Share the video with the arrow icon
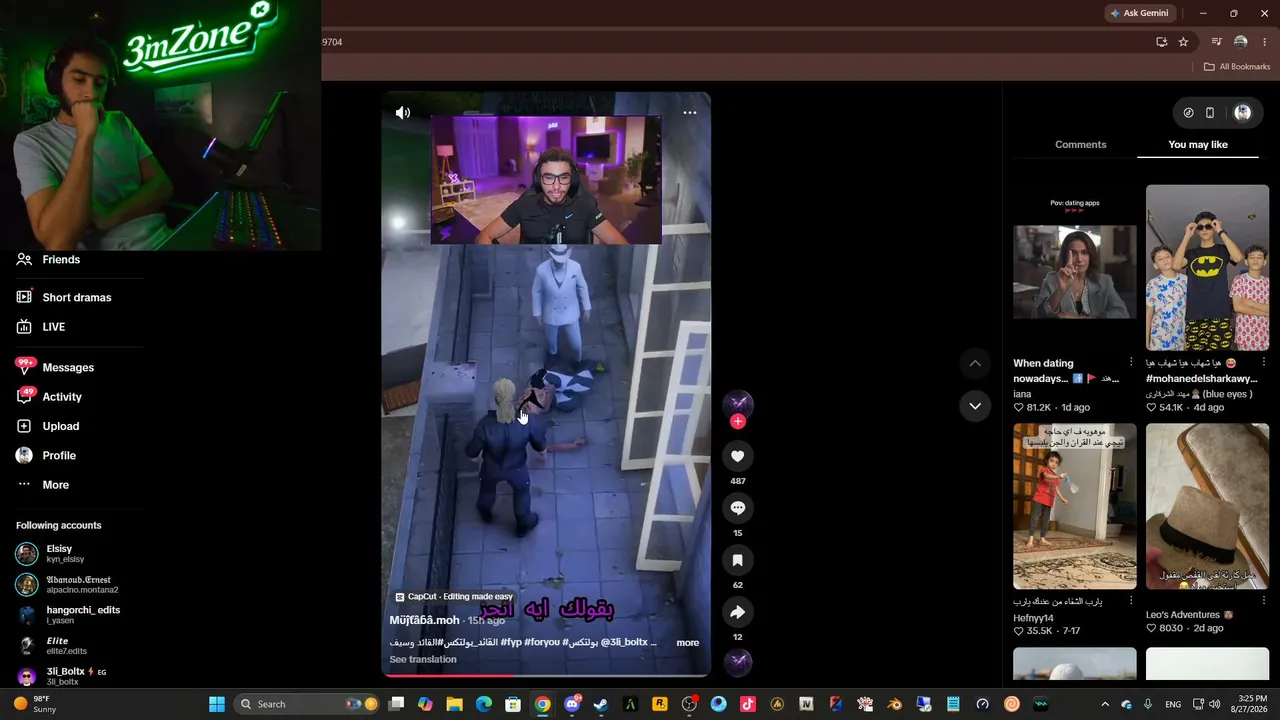1280x720 pixels. 738,612
